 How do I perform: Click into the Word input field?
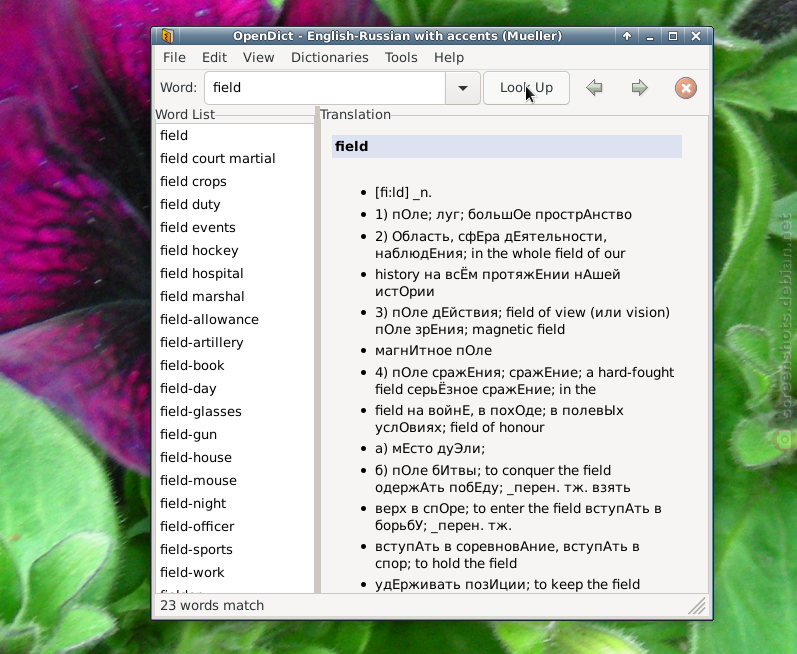click(325, 88)
